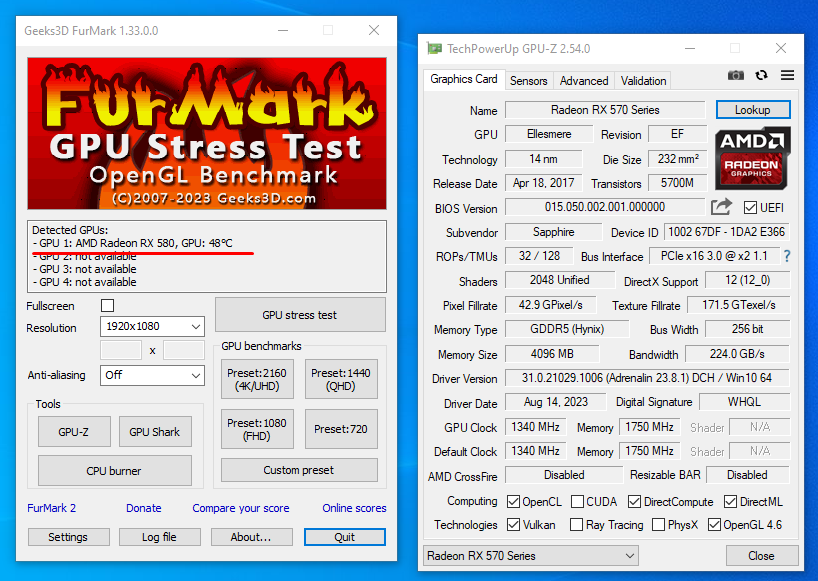This screenshot has height=581, width=818.
Task: Click the Lookup button in GPU-Z
Action: pyautogui.click(x=753, y=110)
